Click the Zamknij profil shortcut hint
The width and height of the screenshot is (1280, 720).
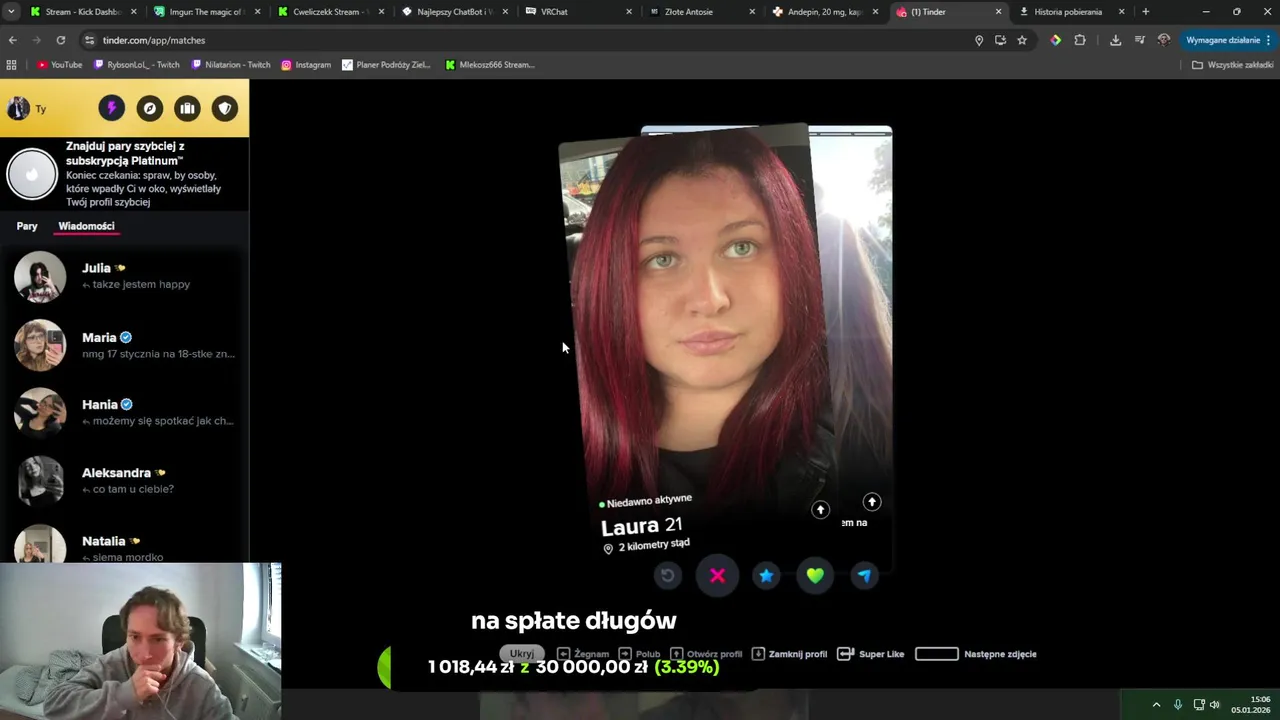(x=789, y=654)
